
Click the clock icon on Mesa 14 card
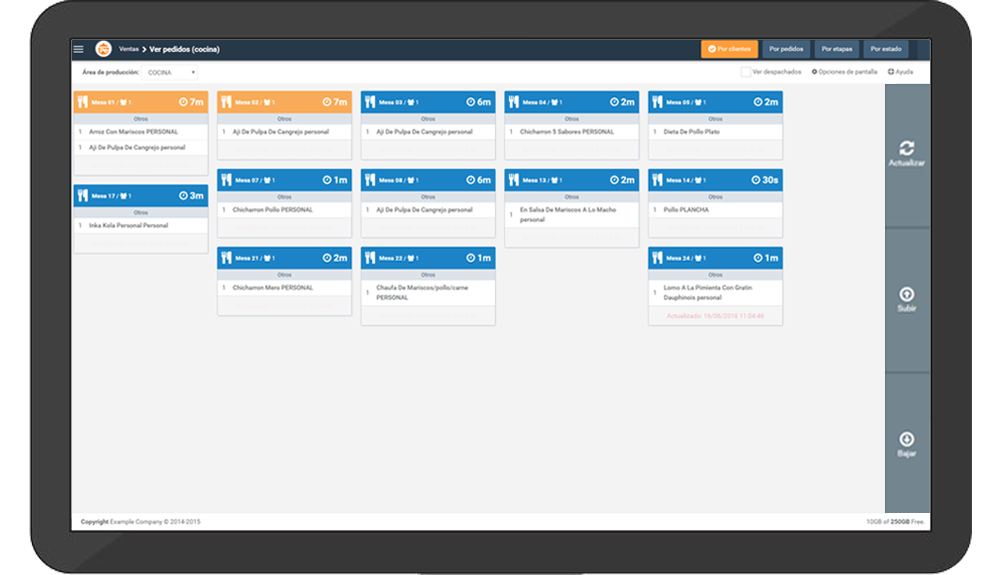[756, 180]
